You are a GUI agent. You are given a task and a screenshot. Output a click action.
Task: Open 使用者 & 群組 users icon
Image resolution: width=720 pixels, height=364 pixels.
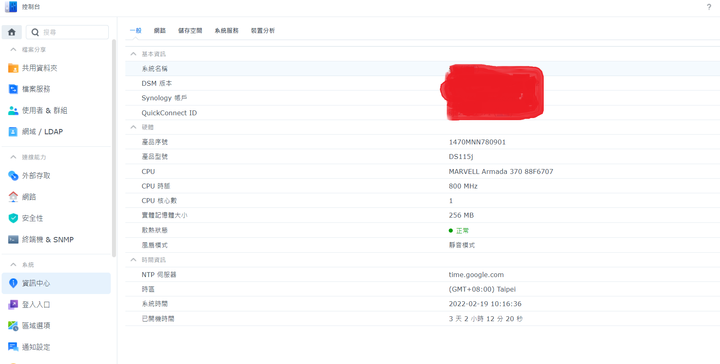coord(13,111)
